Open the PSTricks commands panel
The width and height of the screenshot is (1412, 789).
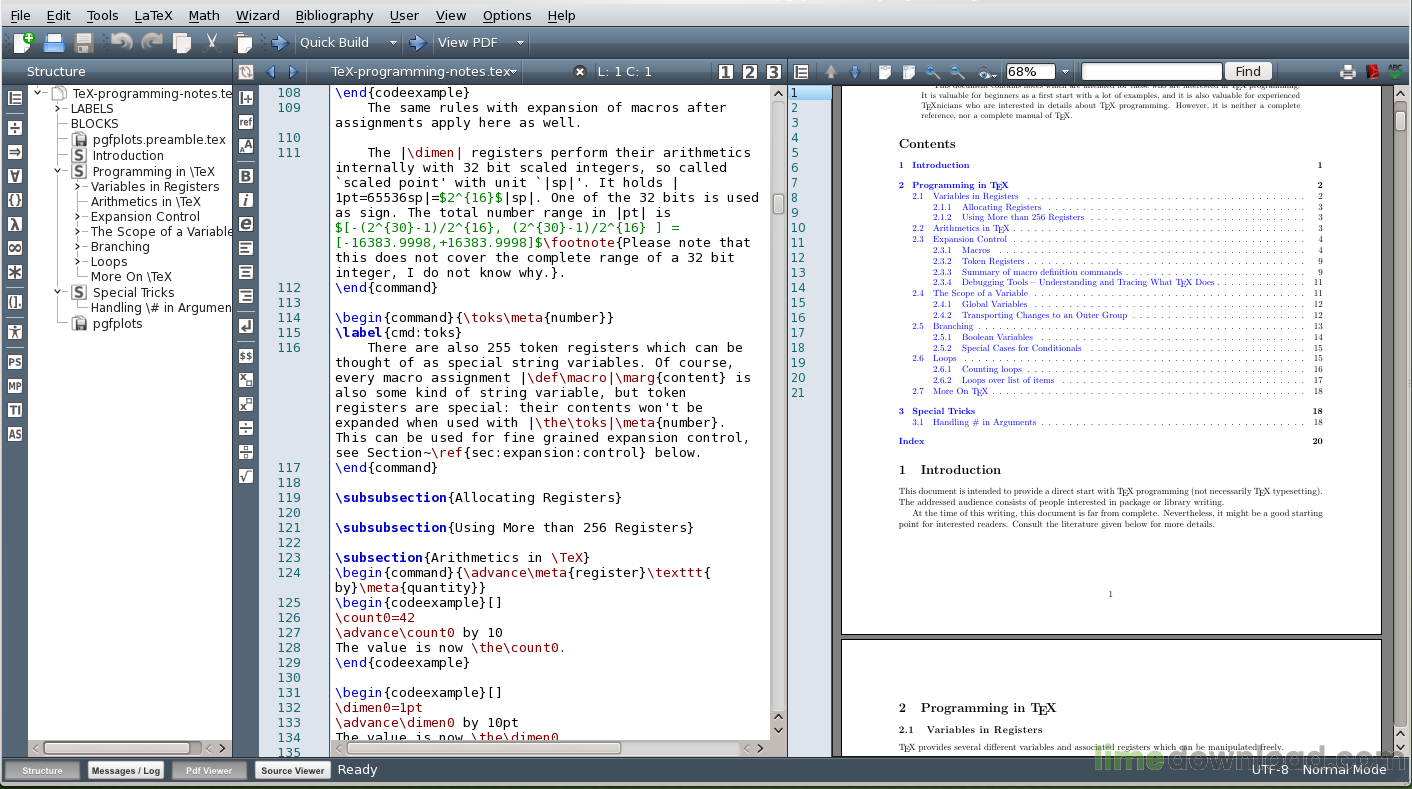coord(15,362)
